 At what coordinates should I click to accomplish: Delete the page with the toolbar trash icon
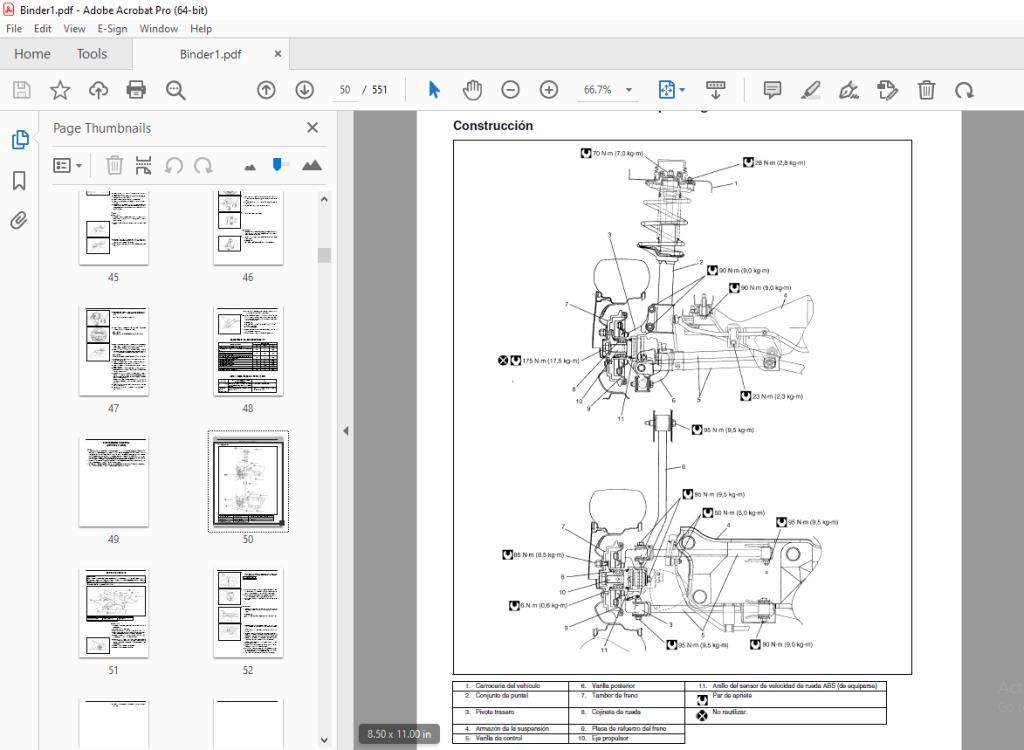926,90
